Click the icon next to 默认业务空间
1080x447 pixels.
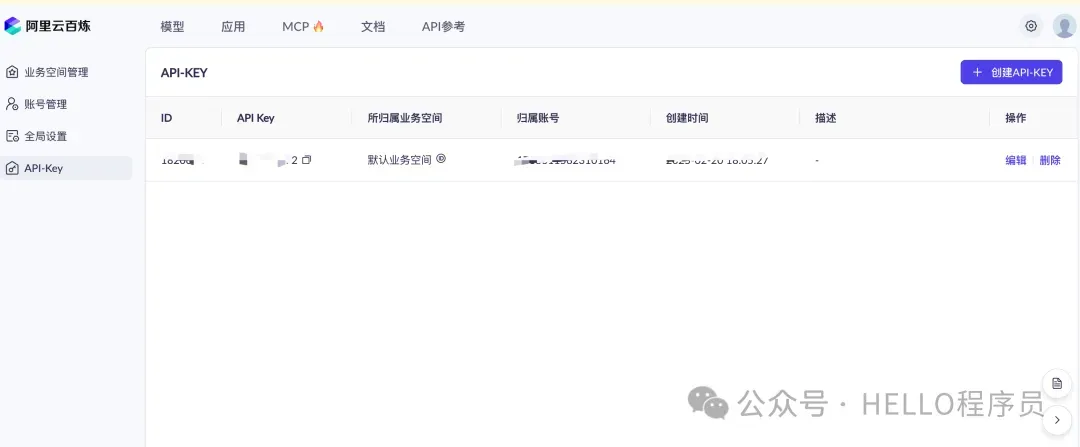coord(441,159)
